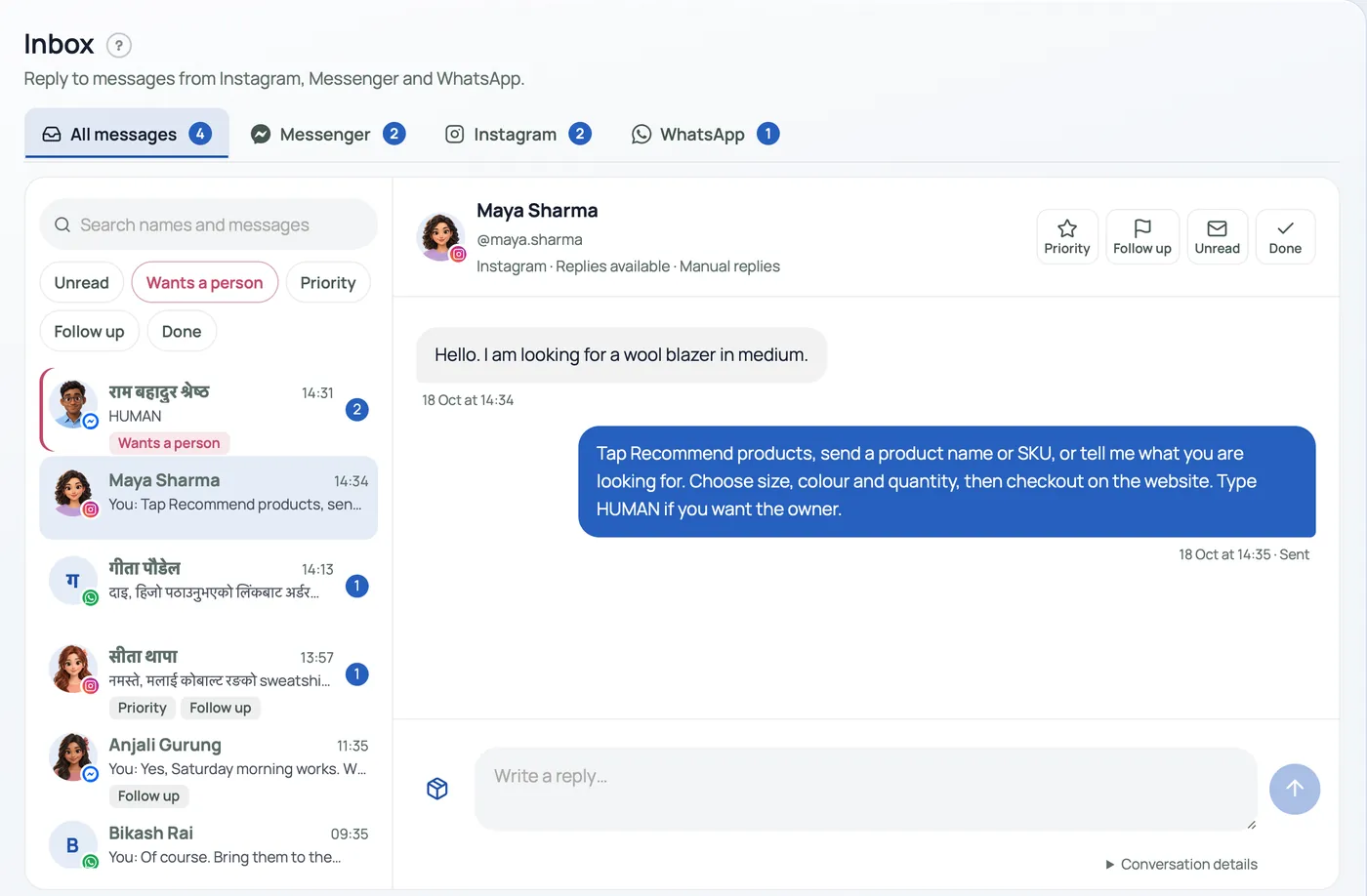Flag conversation with Follow up button
This screenshot has height=896, width=1367.
(1142, 237)
